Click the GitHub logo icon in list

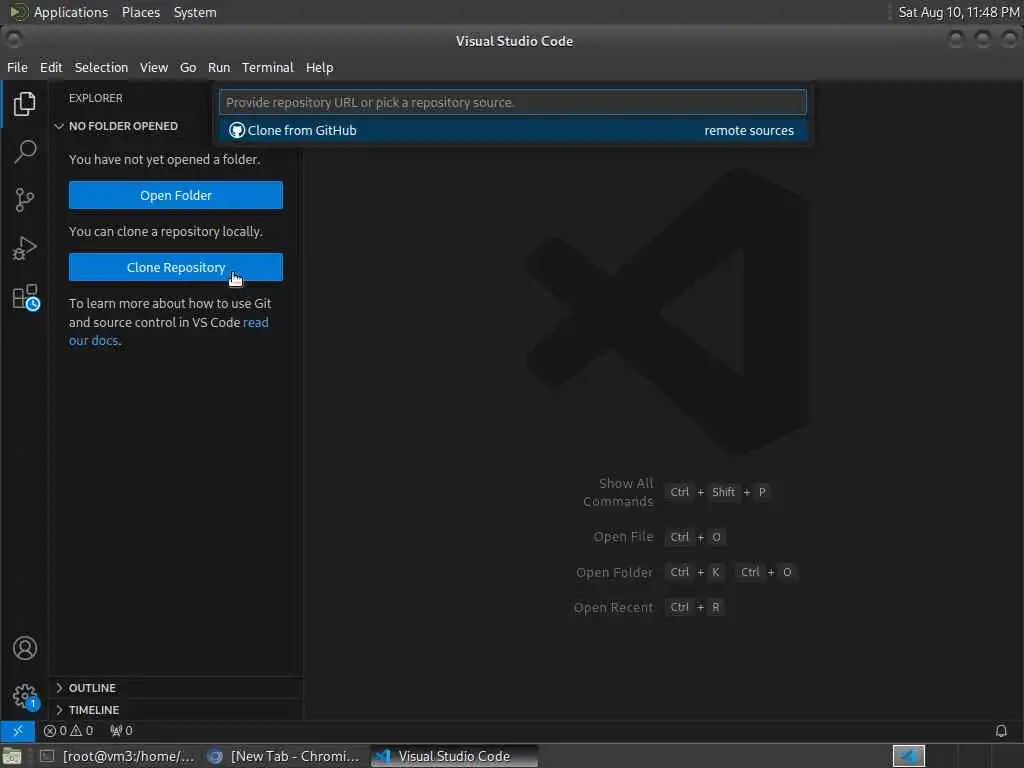[x=236, y=131]
